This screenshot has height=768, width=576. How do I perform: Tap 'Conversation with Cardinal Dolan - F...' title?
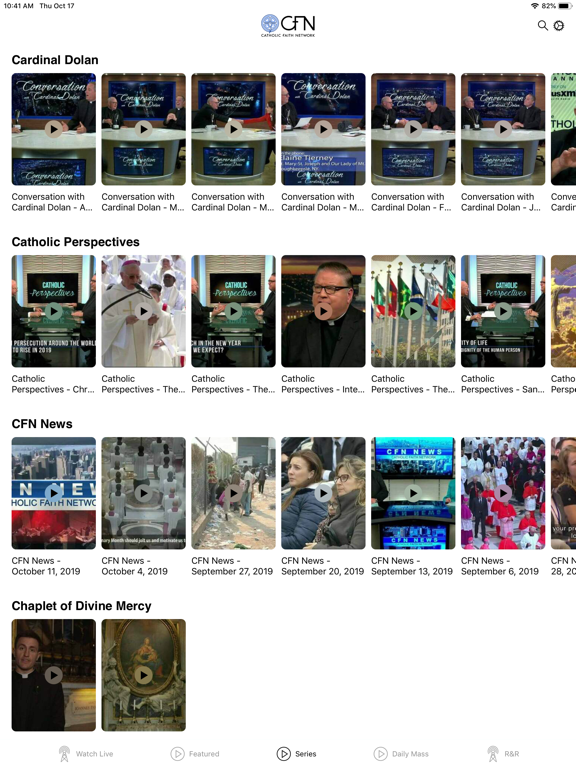[x=411, y=202]
